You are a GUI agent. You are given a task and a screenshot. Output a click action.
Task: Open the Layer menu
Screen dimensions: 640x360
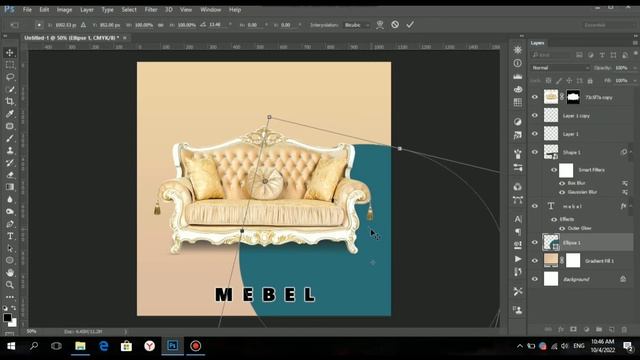pos(87,9)
